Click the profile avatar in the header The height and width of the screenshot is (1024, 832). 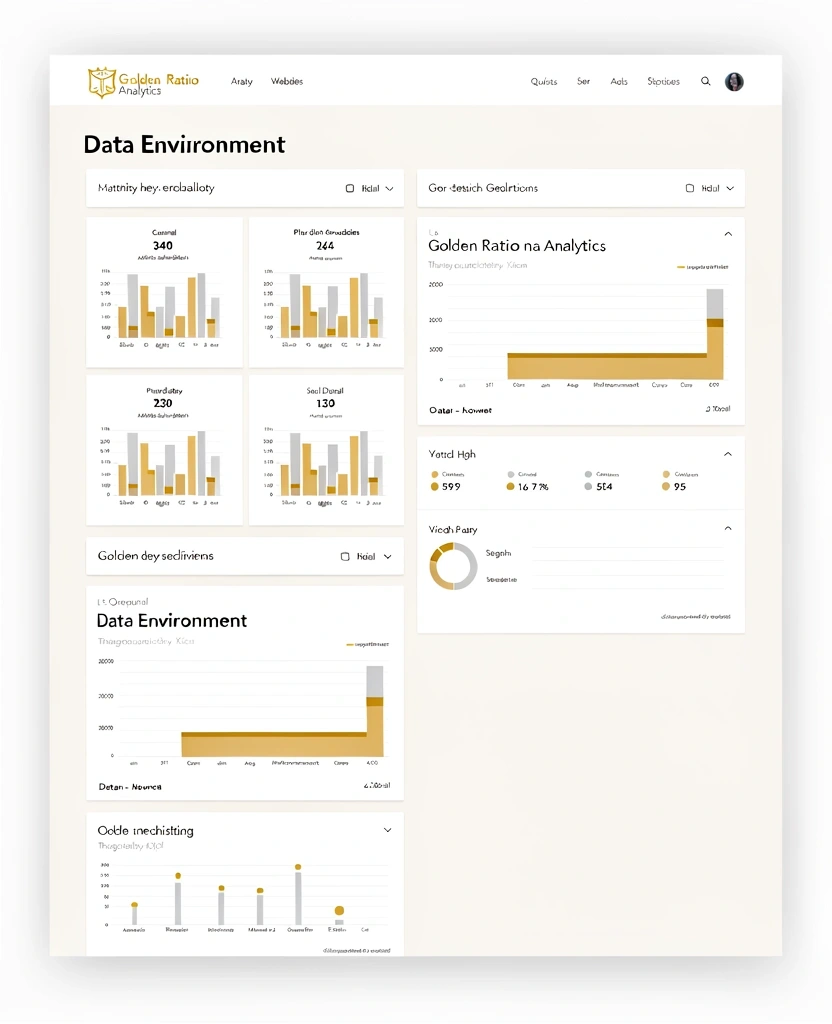click(734, 81)
